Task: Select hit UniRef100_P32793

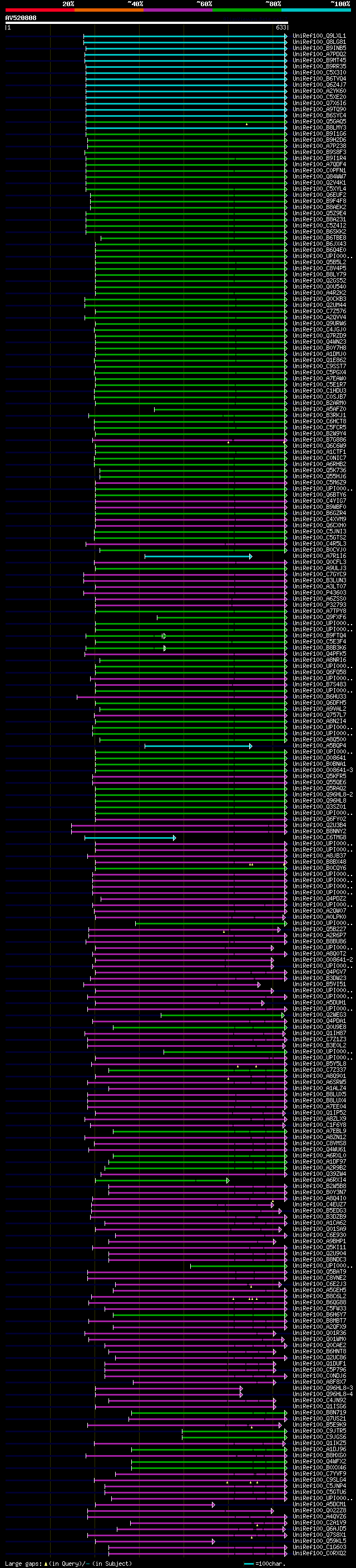Action: tap(319, 605)
